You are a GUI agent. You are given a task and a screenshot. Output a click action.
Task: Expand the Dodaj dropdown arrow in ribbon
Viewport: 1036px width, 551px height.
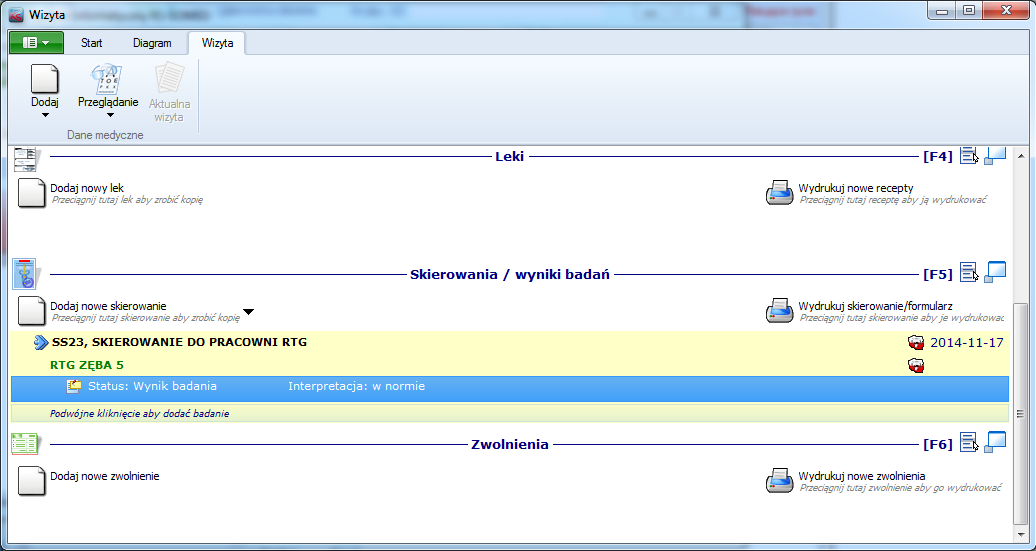click(x=45, y=115)
